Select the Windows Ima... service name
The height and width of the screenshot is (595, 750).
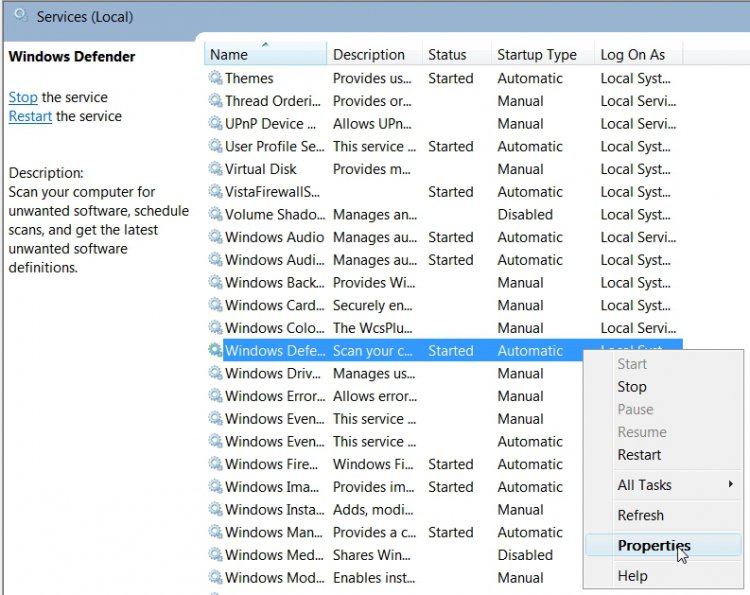[272, 487]
